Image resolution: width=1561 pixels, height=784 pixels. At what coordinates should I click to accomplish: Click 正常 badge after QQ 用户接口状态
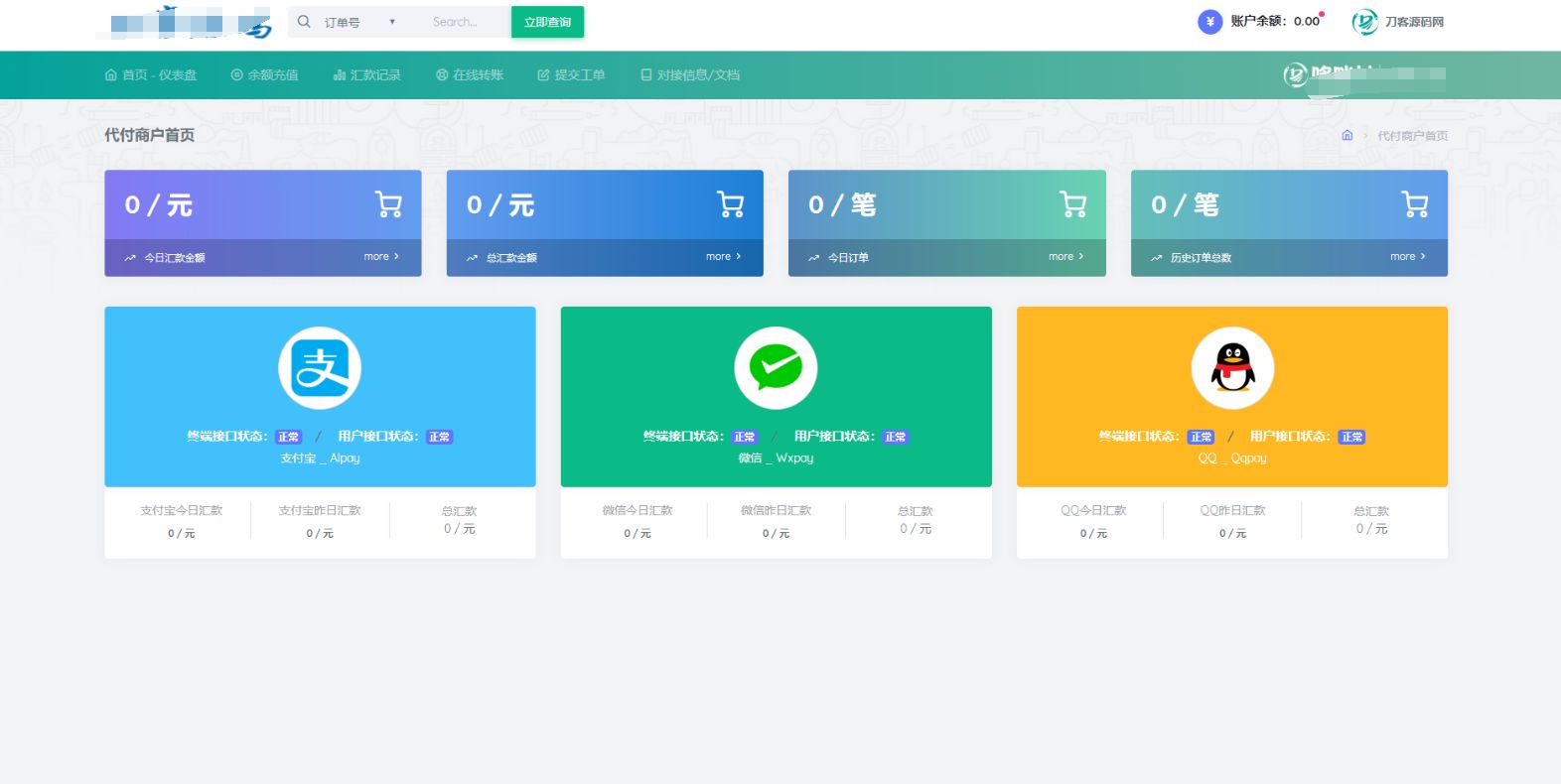pyautogui.click(x=1352, y=437)
